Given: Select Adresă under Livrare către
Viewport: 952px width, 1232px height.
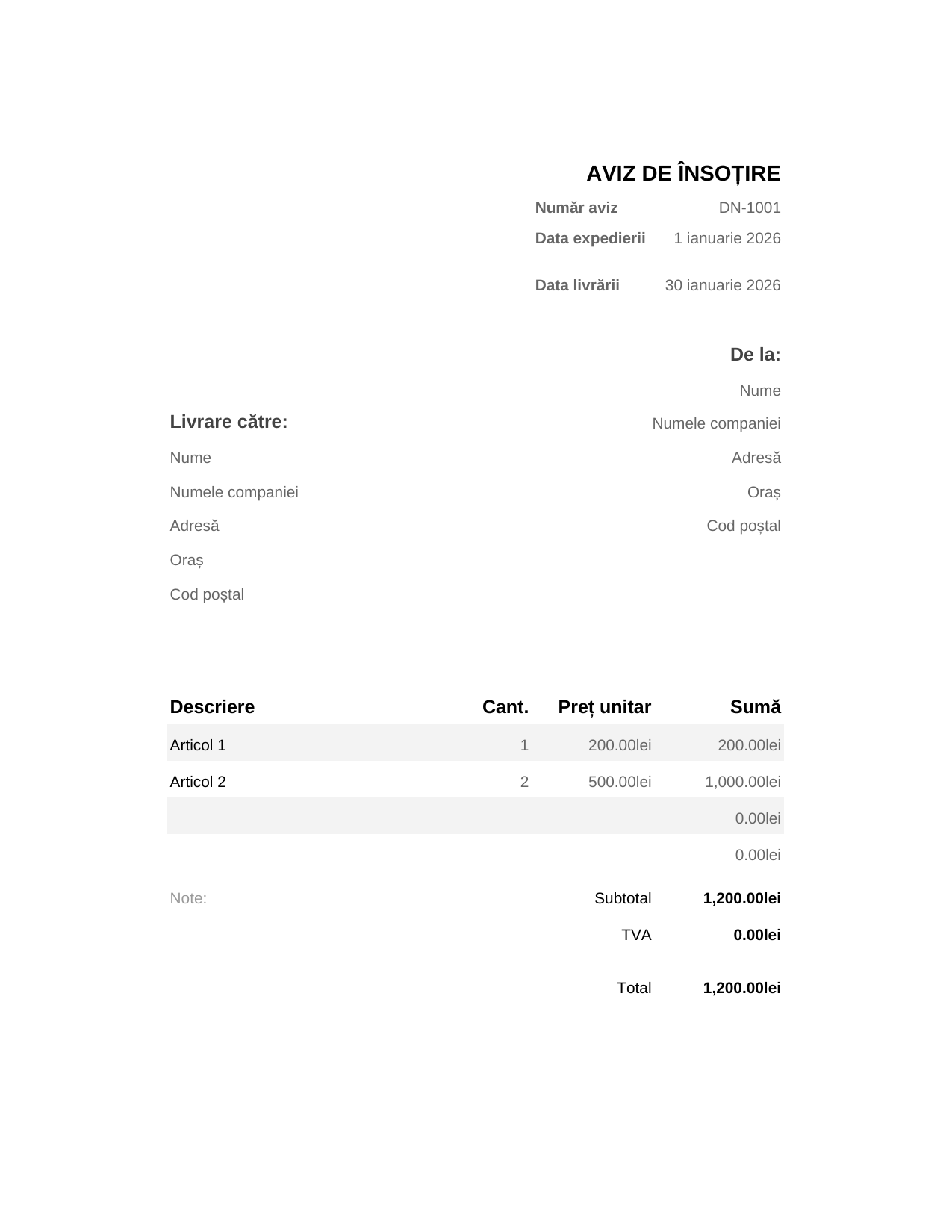Looking at the screenshot, I should 194,526.
